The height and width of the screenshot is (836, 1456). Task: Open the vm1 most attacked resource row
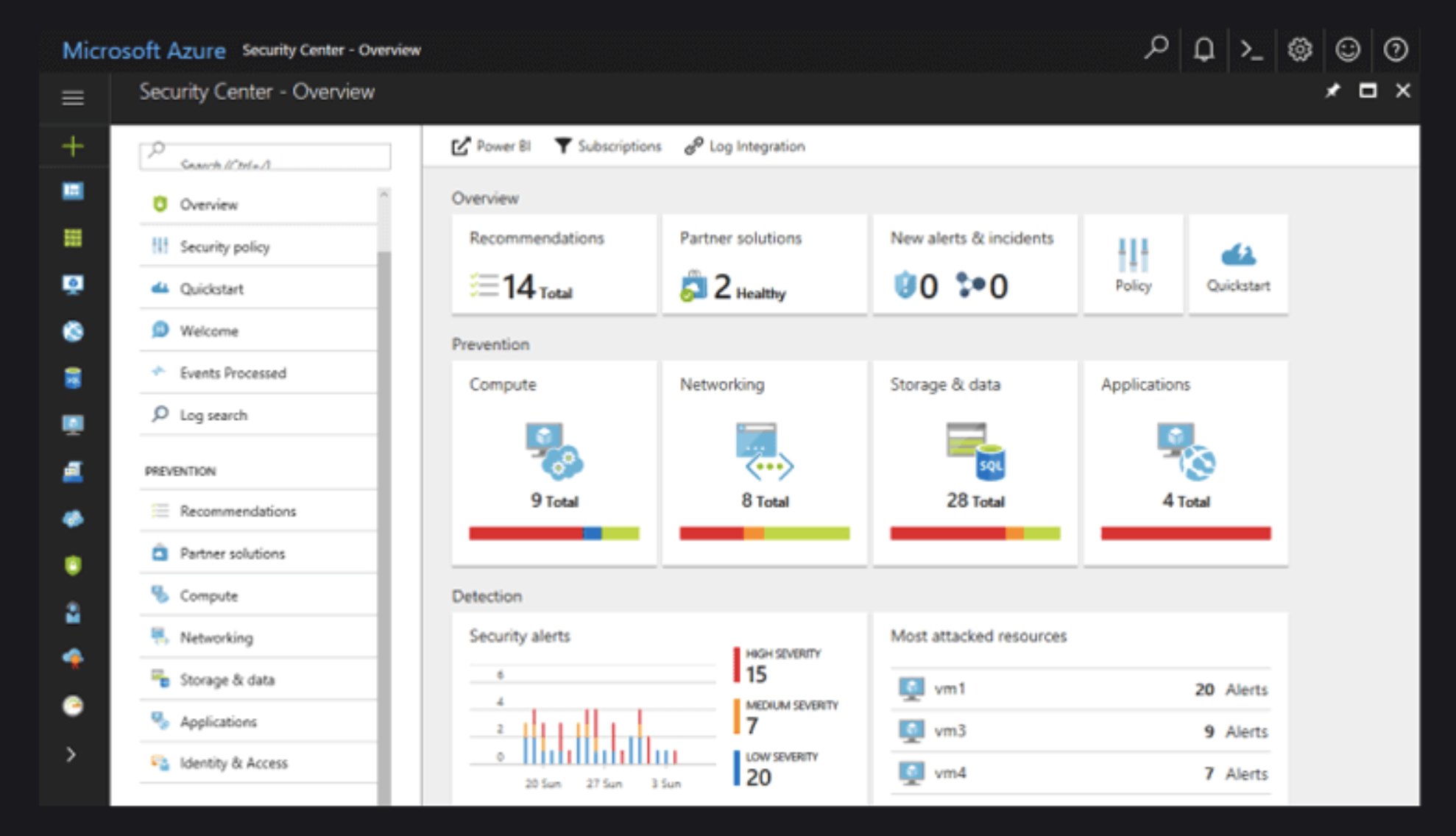coord(1081,689)
